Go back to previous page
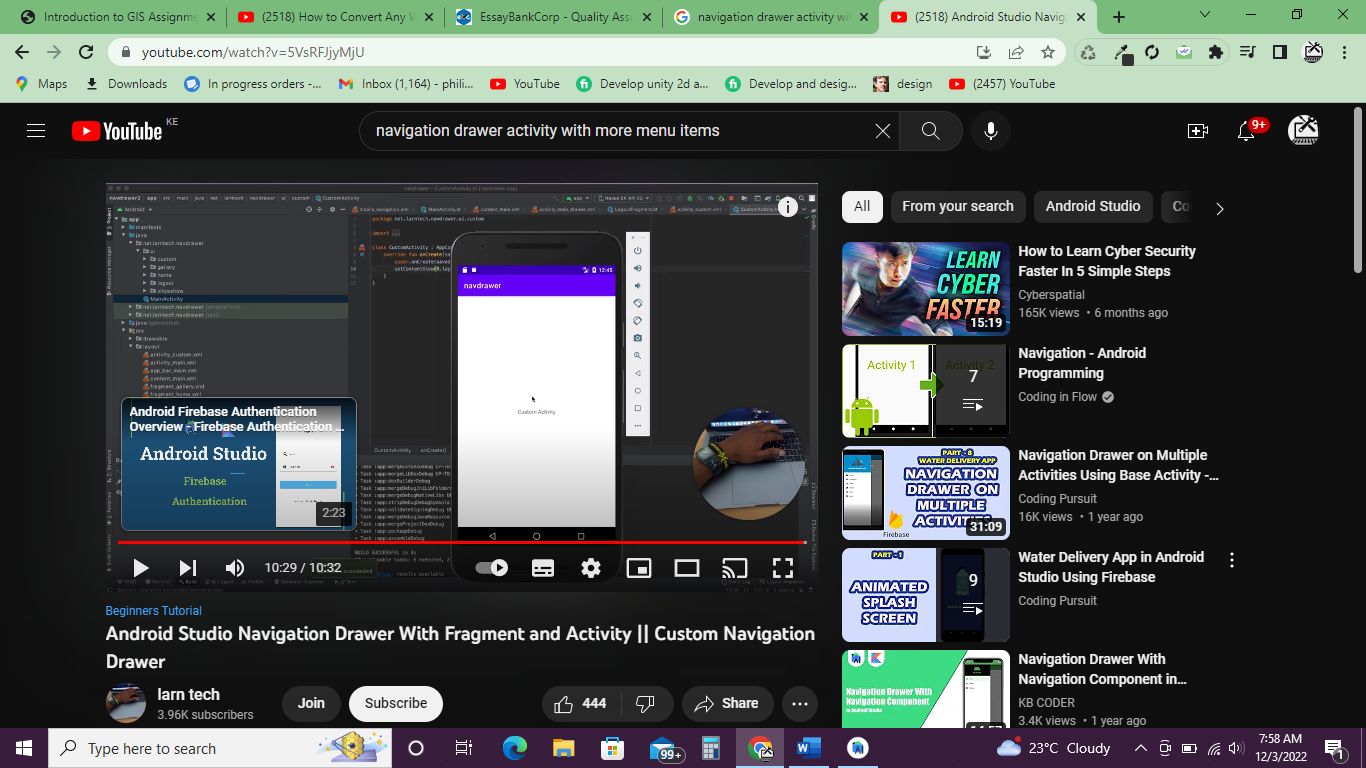Image resolution: width=1366 pixels, height=768 pixels. (22, 52)
